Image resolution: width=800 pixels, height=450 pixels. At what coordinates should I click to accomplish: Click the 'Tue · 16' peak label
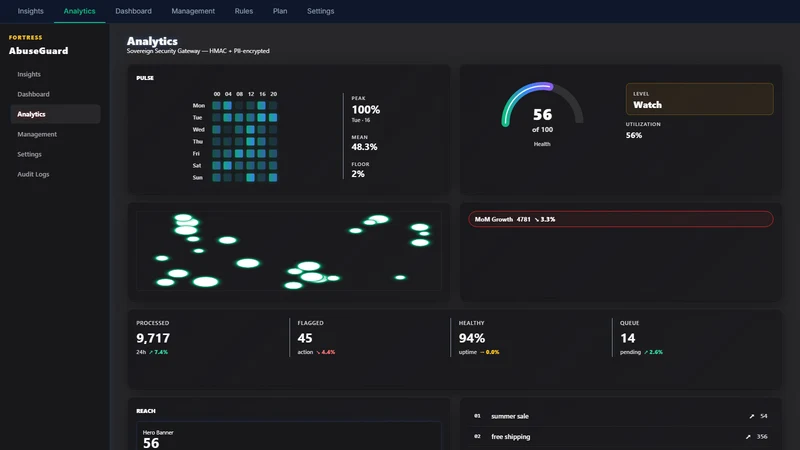point(361,120)
